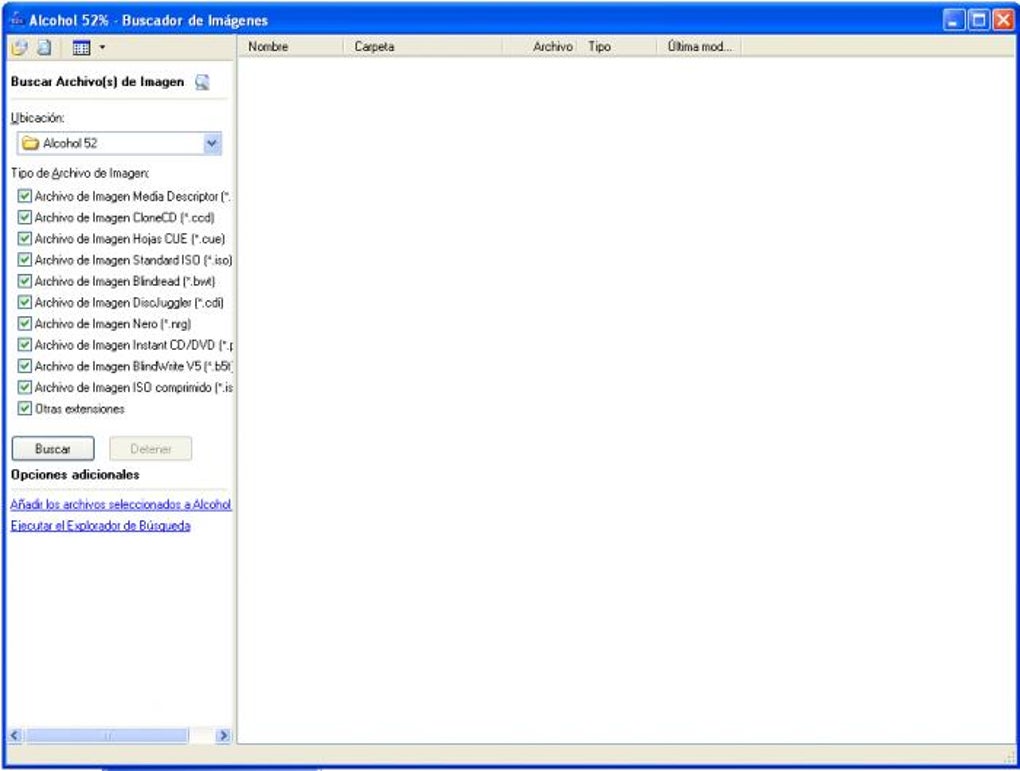Click the magnifier icon beside Buscar Archivo(s)
The width and height of the screenshot is (1020, 771).
(x=202, y=83)
